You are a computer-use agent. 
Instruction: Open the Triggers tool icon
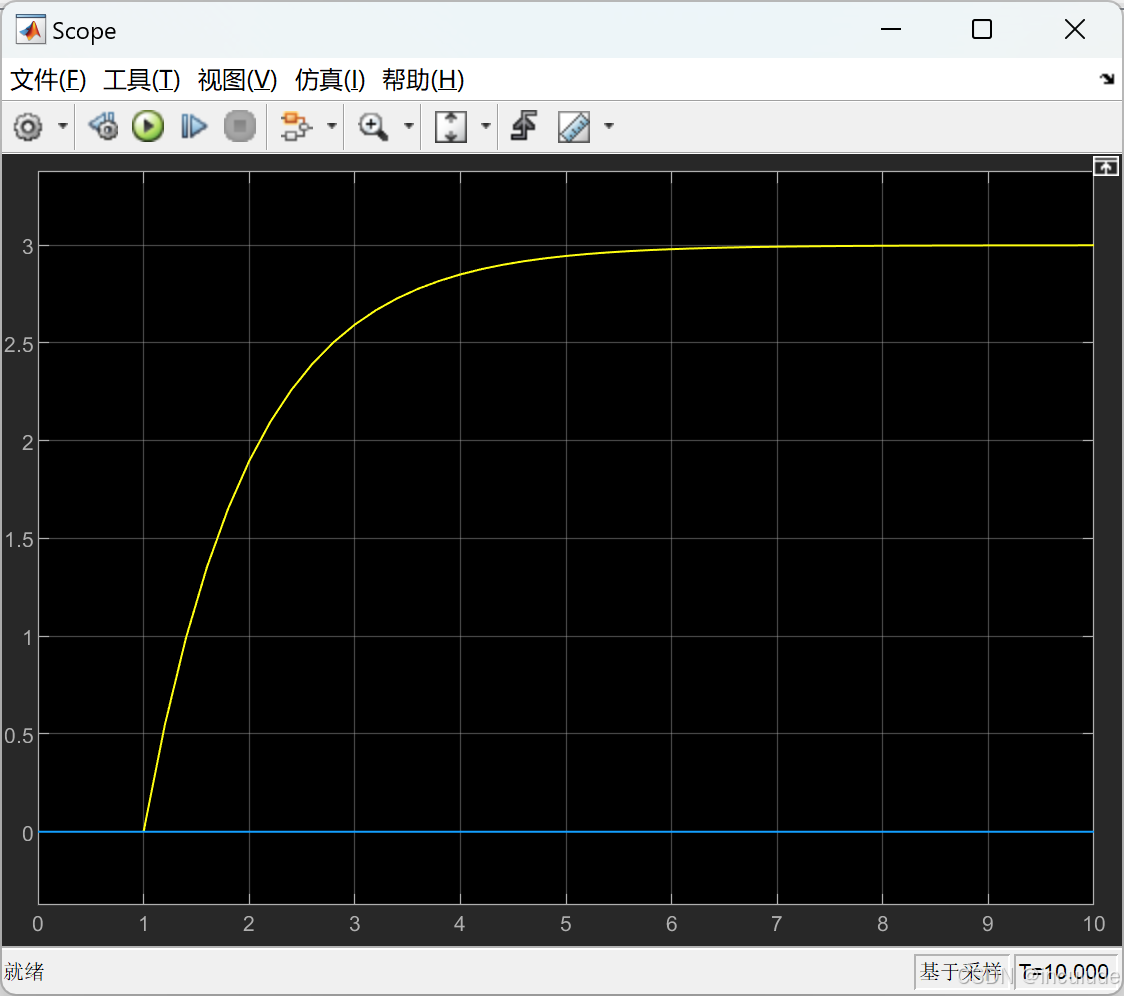[524, 126]
